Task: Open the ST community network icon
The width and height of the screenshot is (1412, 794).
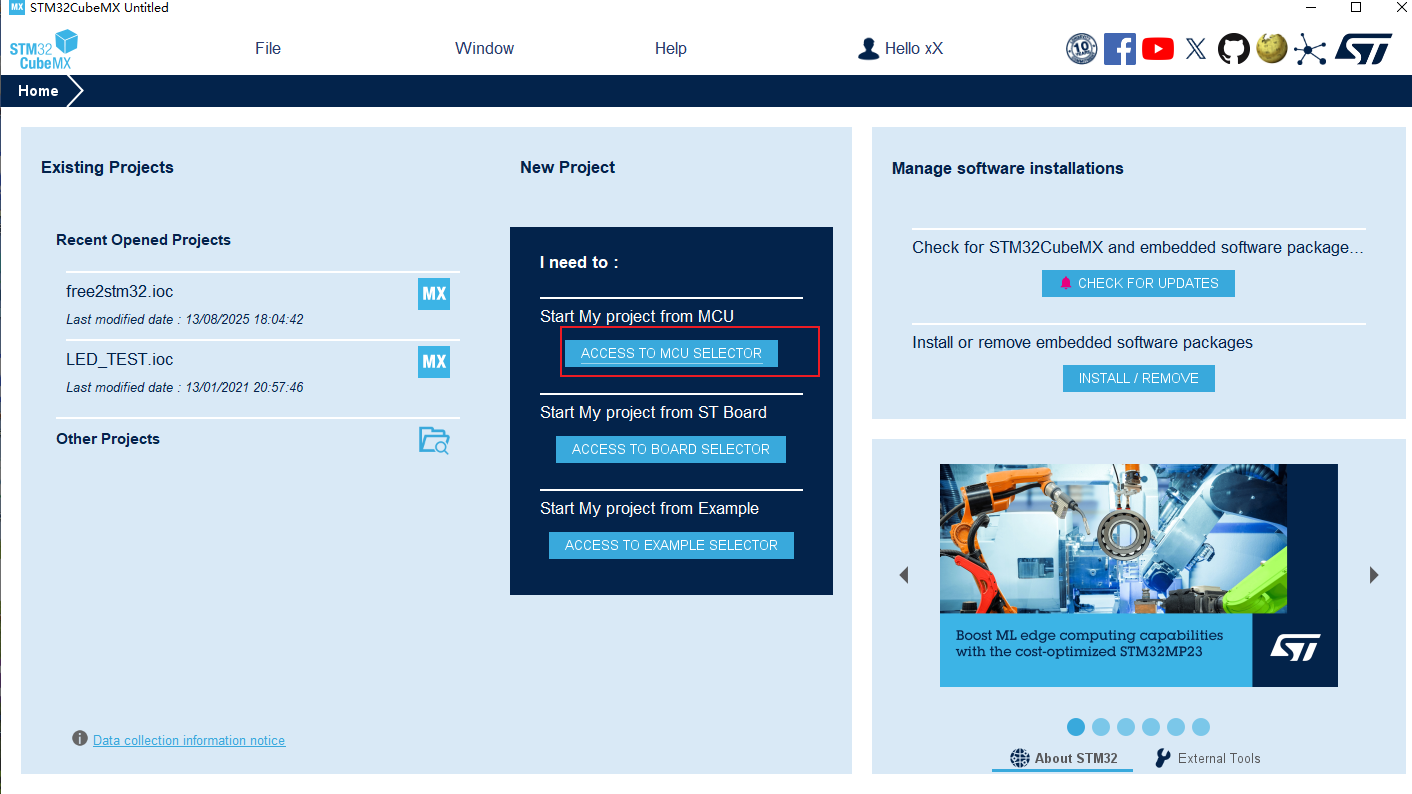Action: click(x=1309, y=49)
